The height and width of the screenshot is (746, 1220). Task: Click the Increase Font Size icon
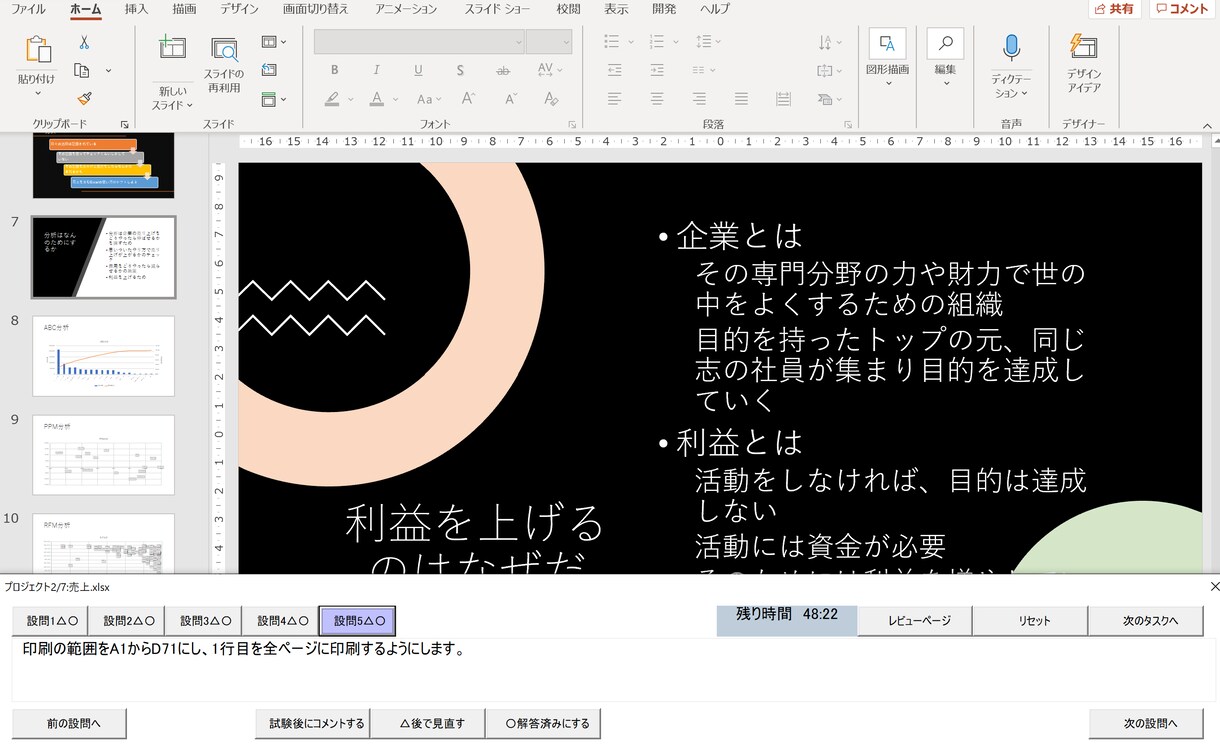(468, 99)
